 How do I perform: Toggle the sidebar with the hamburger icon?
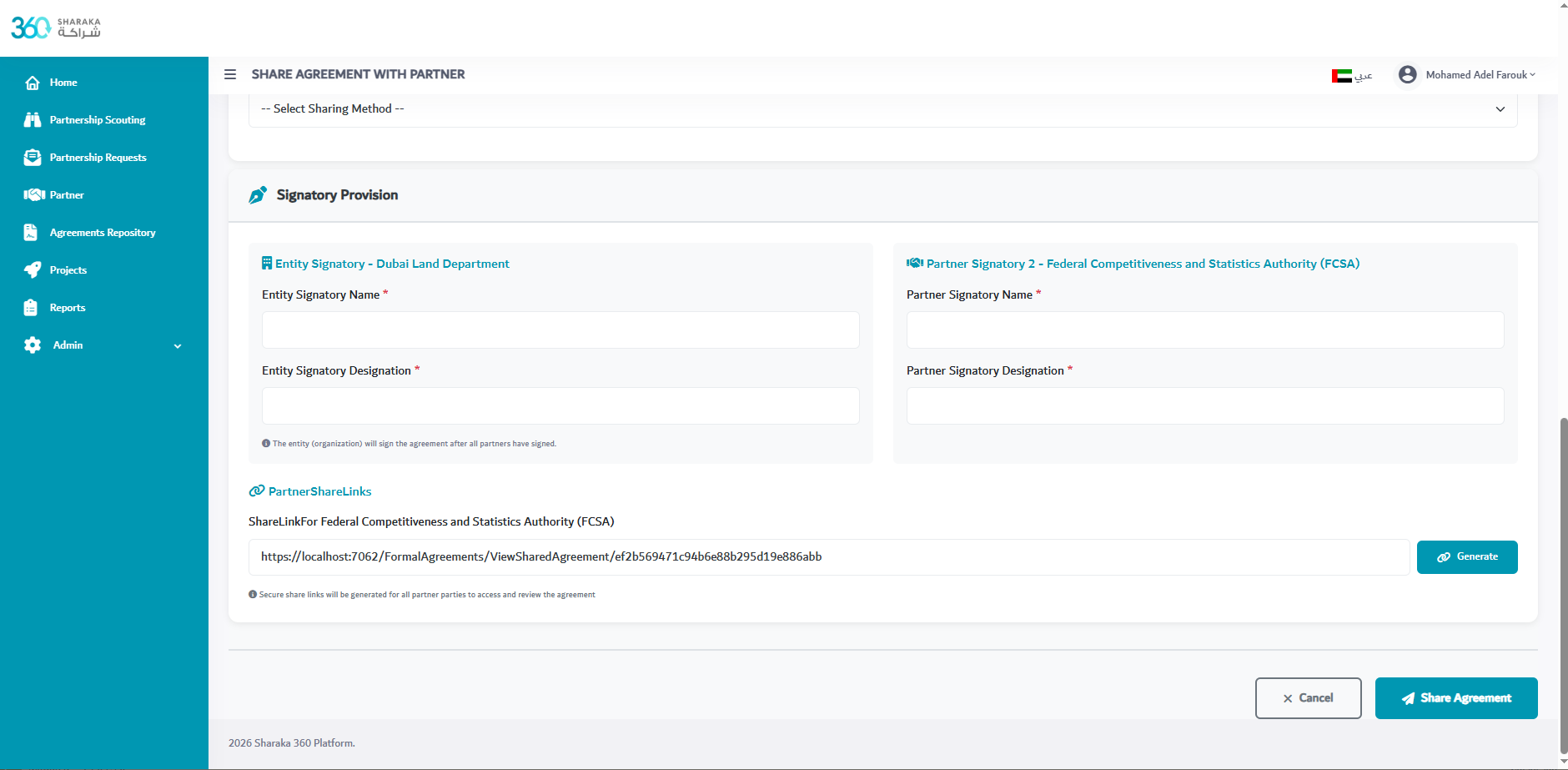point(230,74)
